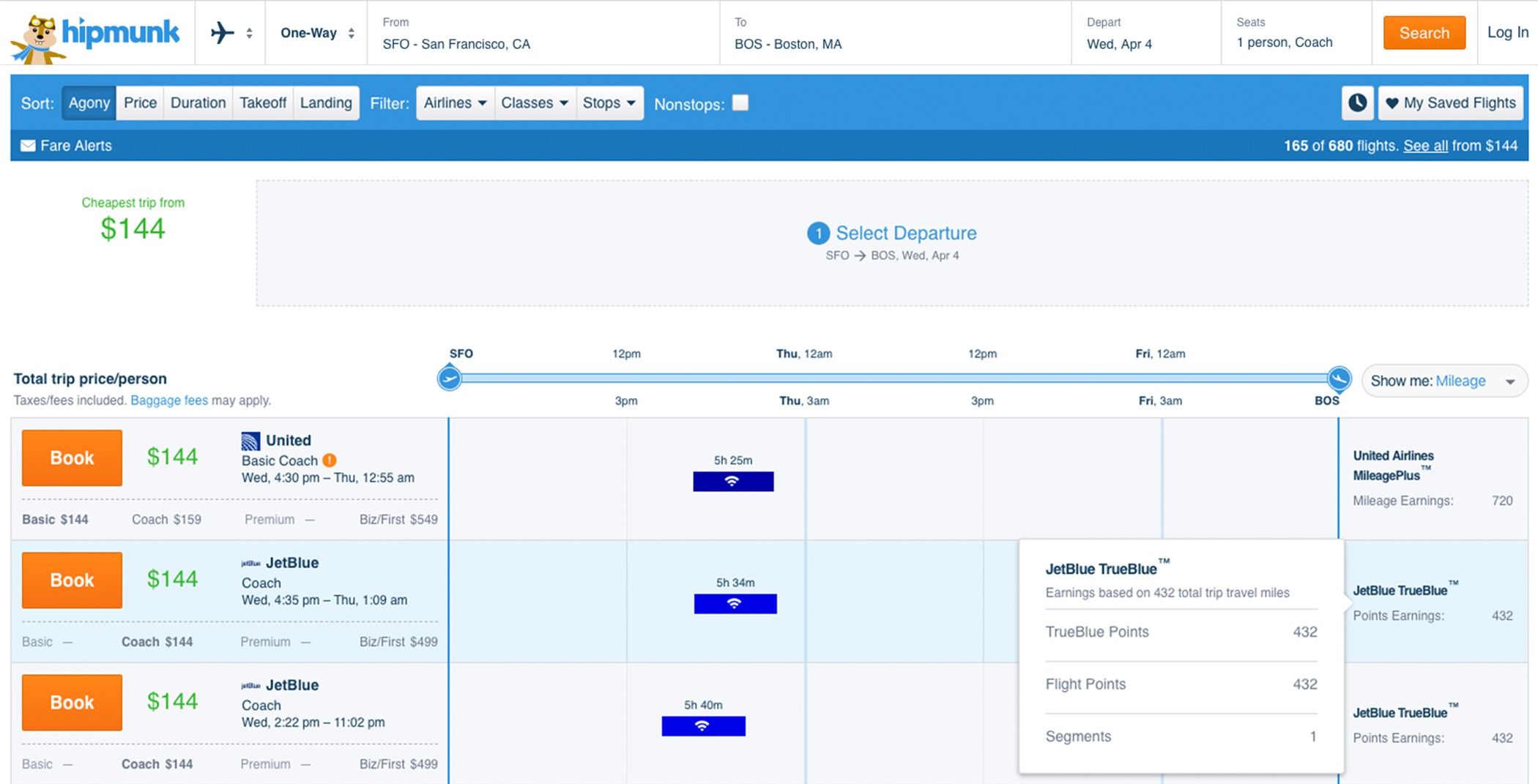
Task: Click the Log In link
Action: [1507, 32]
